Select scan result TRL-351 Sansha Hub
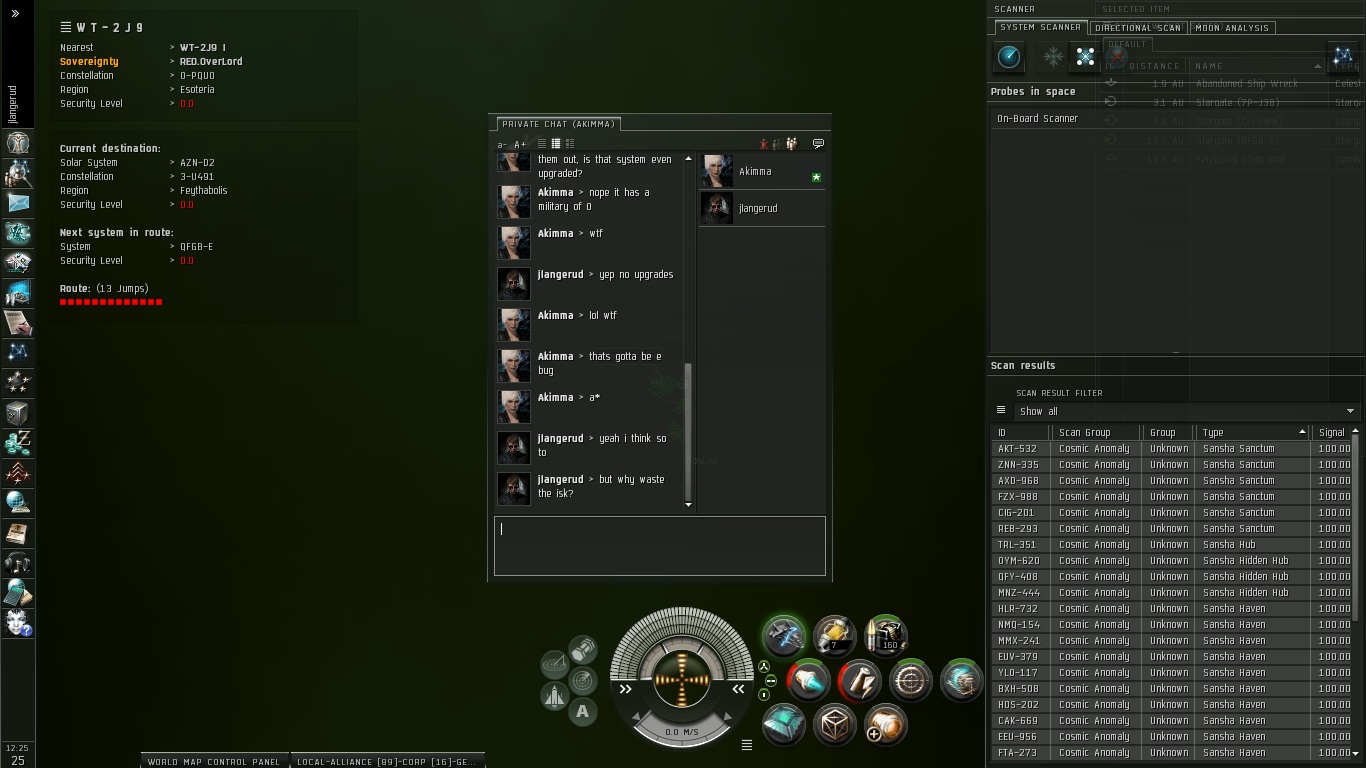Image resolution: width=1366 pixels, height=768 pixels. (1172, 544)
